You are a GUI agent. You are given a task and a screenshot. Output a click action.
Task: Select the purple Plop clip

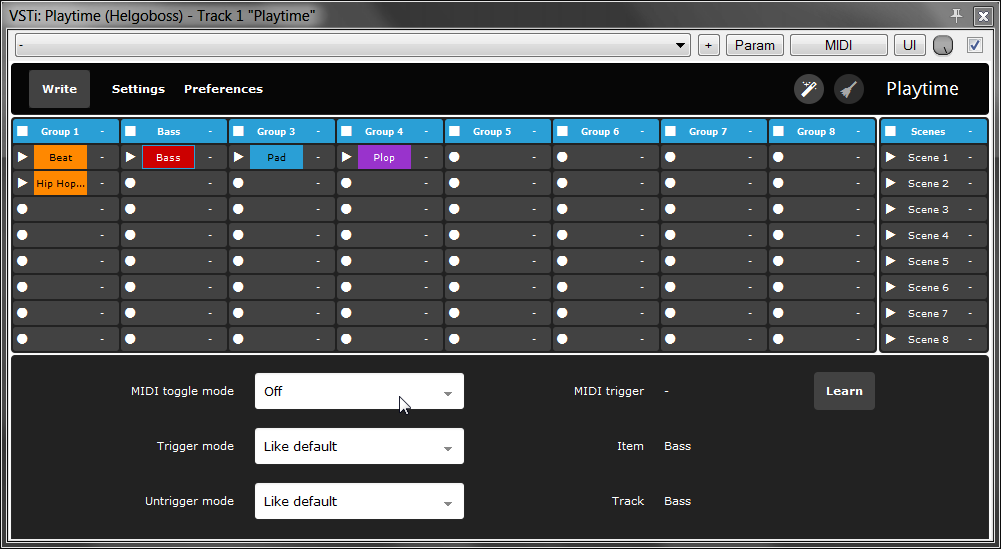(384, 157)
